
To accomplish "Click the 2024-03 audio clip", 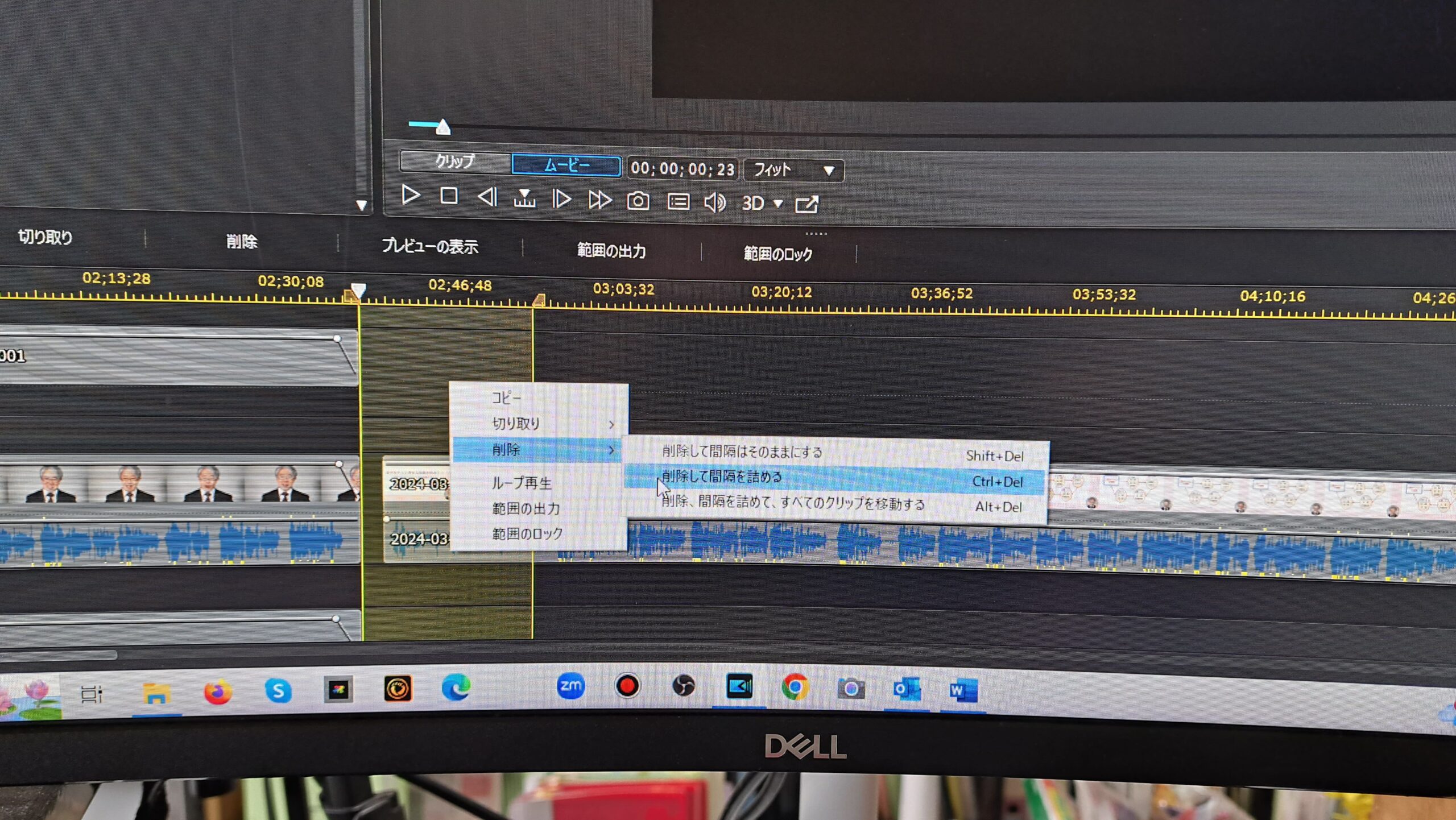I will point(417,538).
